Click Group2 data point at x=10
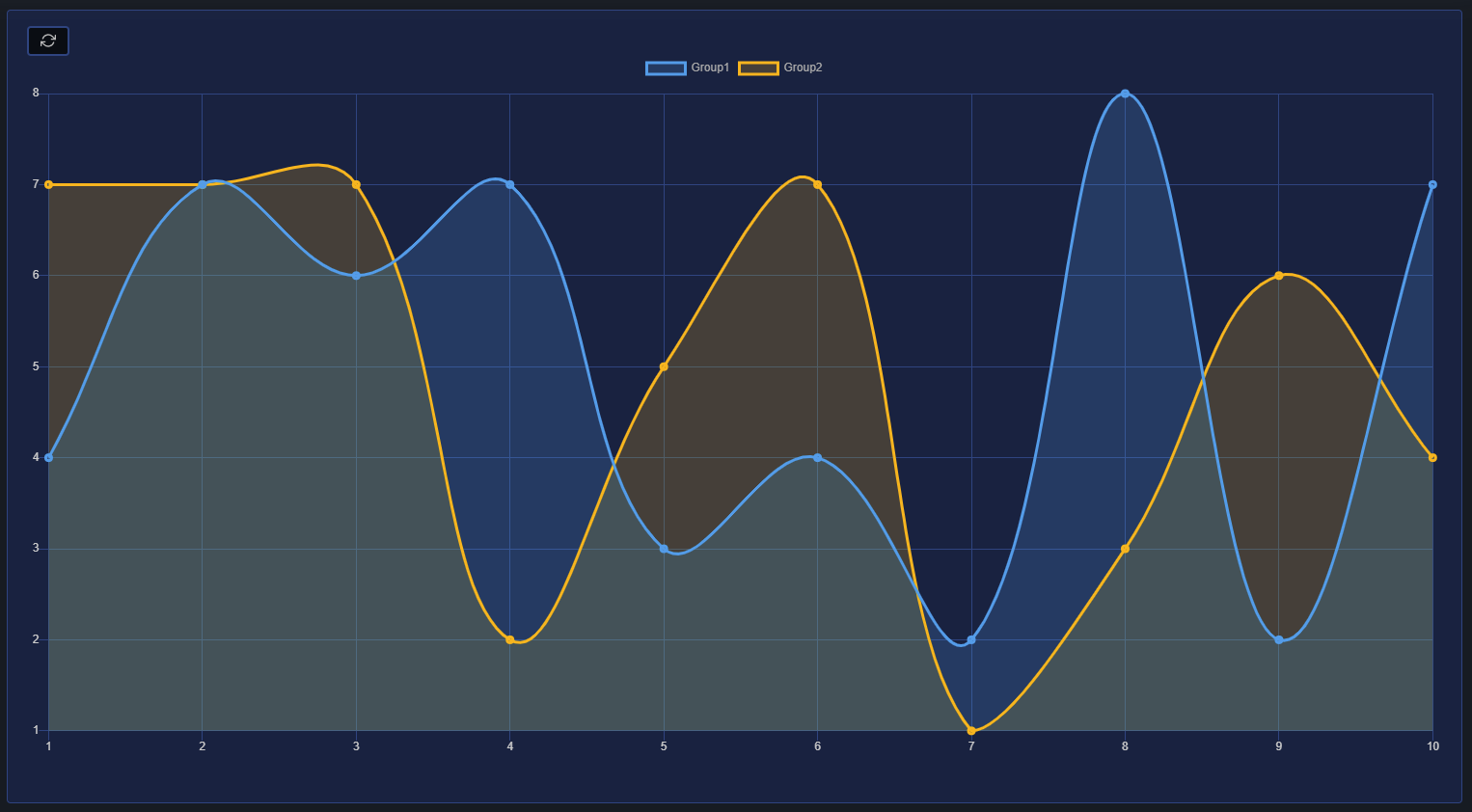1472x812 pixels. click(1432, 457)
